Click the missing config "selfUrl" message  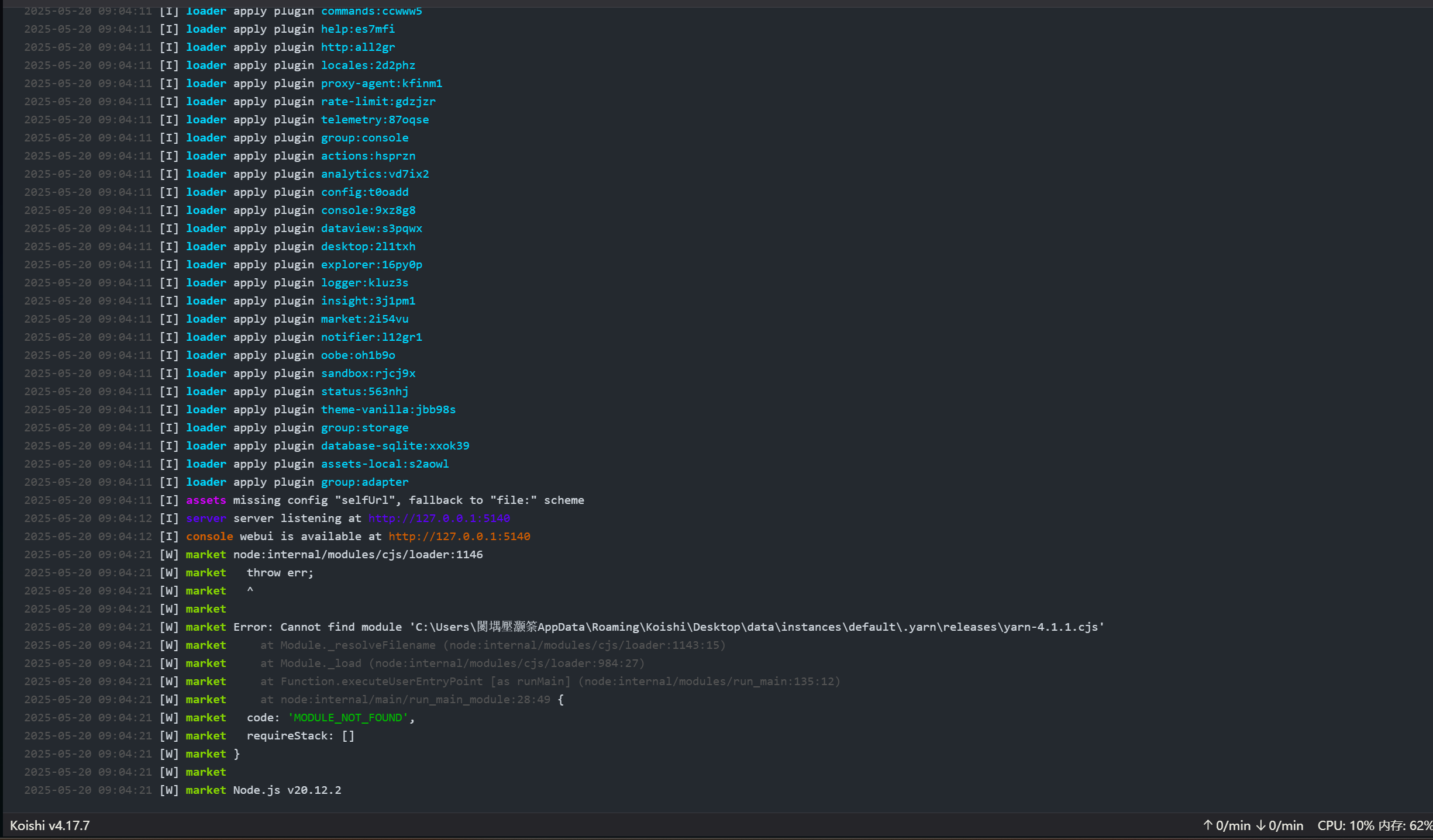pos(409,500)
